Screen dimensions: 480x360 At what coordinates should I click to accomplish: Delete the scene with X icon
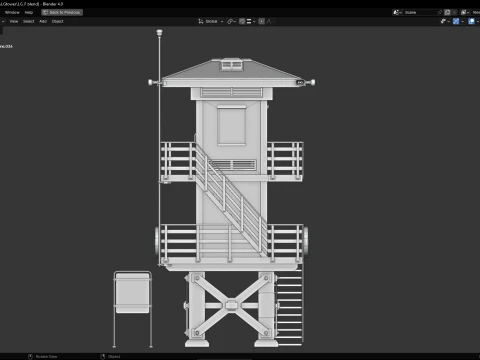pyautogui.click(x=454, y=12)
